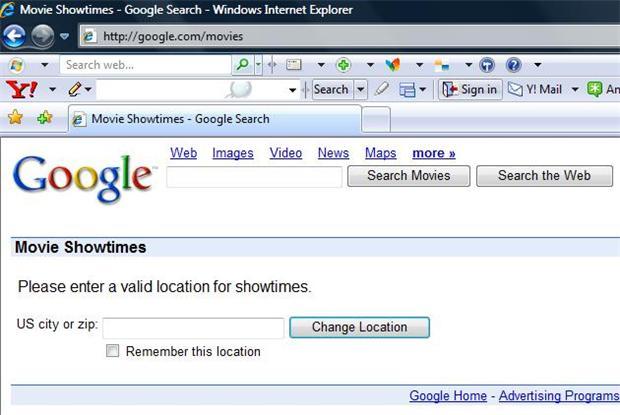Viewport: 620px width, 415px height.
Task: Open the dropdown after the help icon
Action: [538, 65]
